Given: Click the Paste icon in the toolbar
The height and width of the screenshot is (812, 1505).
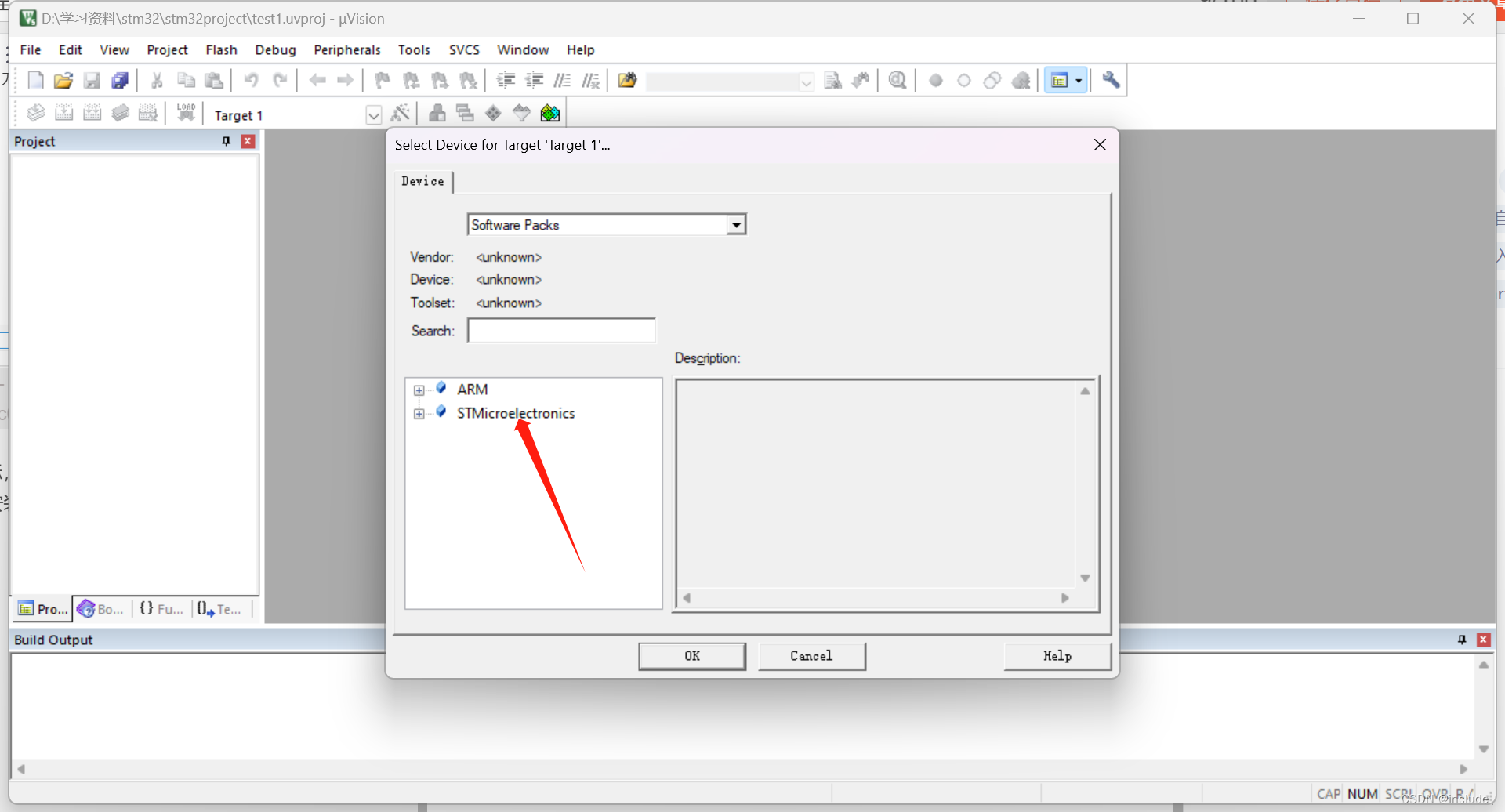Looking at the screenshot, I should [x=214, y=80].
